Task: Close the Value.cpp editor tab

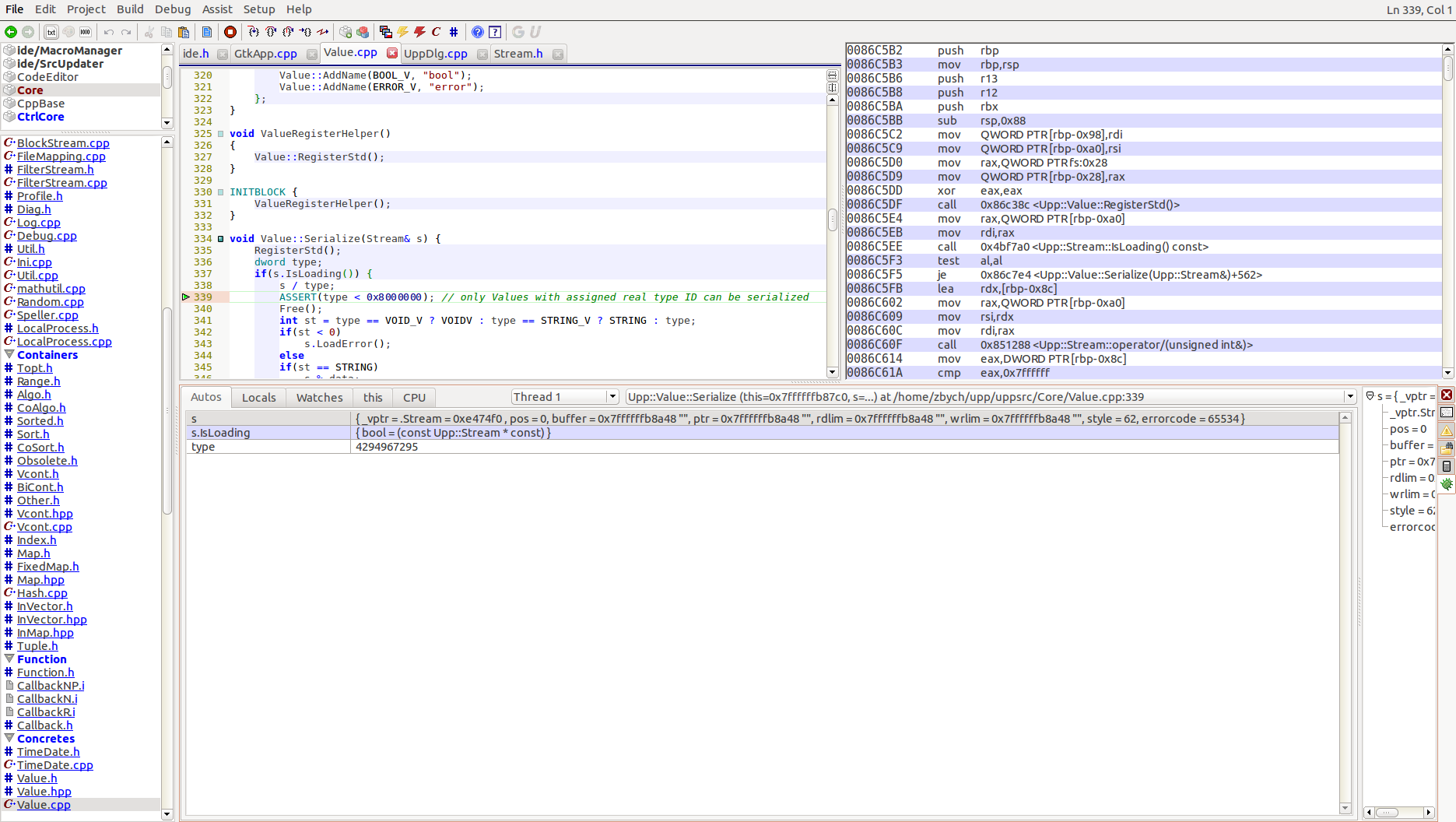Action: pyautogui.click(x=392, y=53)
